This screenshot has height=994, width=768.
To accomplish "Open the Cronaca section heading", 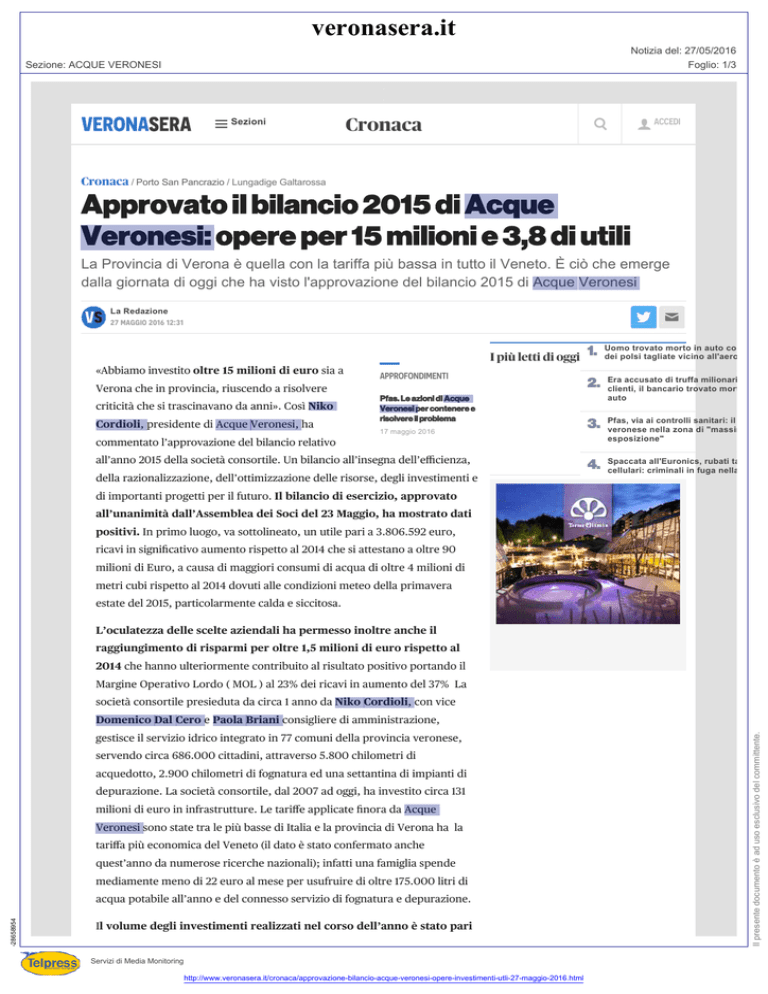I will (x=383, y=124).
